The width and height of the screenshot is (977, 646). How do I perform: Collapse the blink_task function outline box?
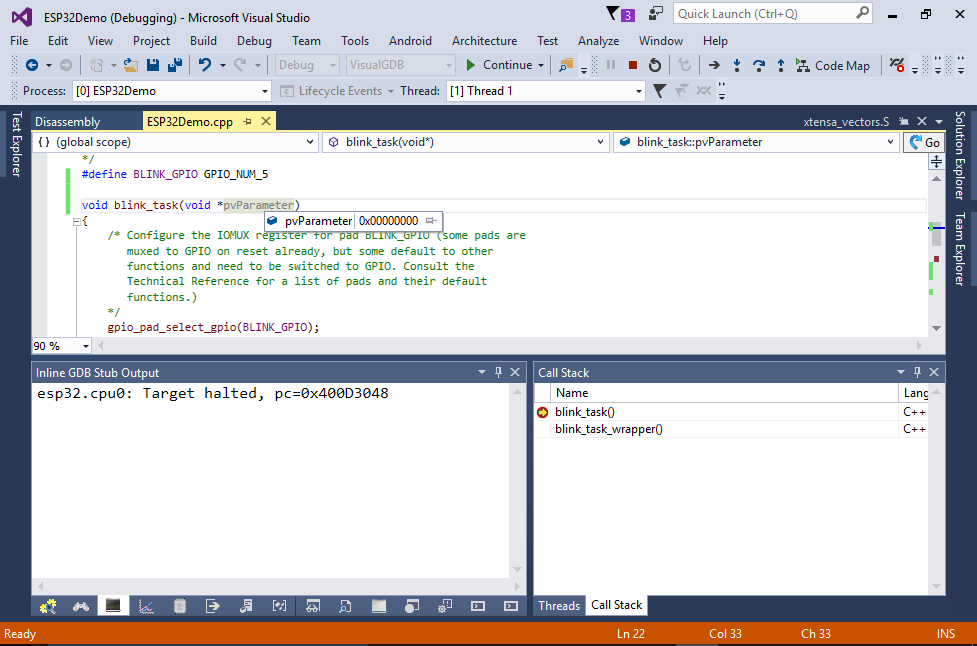click(x=76, y=221)
